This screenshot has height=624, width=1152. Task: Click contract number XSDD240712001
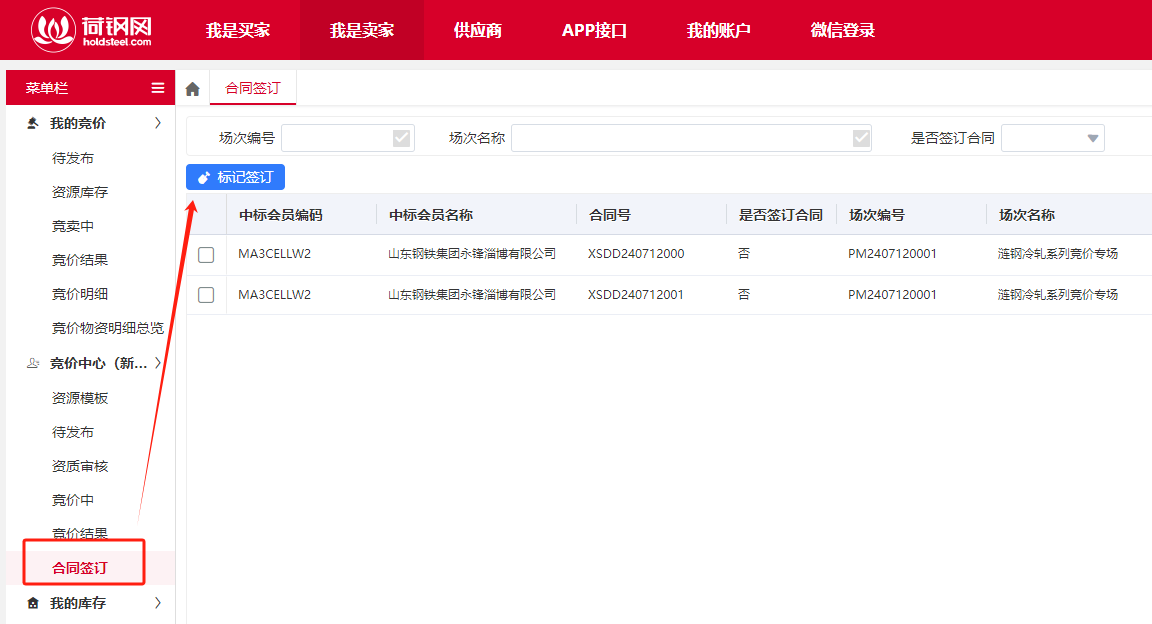pos(636,295)
